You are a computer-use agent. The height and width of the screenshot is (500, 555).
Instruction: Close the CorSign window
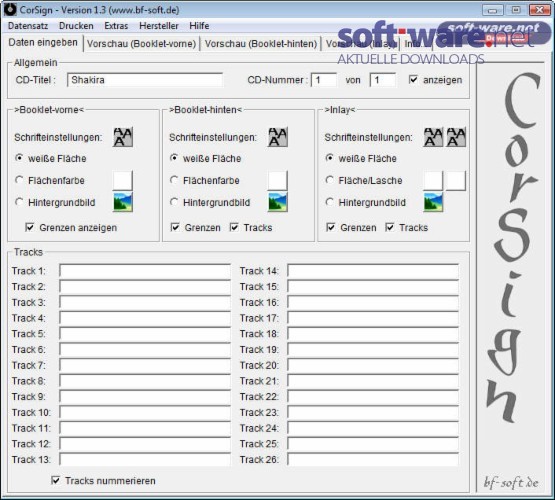pos(539,10)
